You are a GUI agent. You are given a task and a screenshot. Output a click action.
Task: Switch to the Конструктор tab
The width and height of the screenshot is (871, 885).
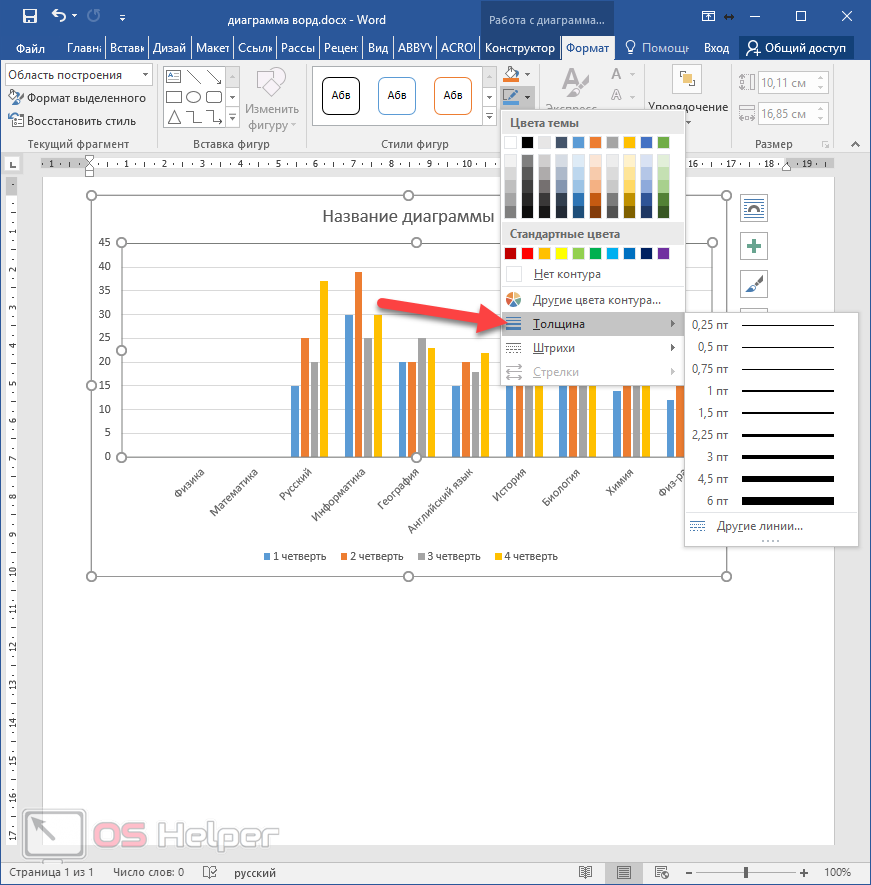pyautogui.click(x=519, y=49)
